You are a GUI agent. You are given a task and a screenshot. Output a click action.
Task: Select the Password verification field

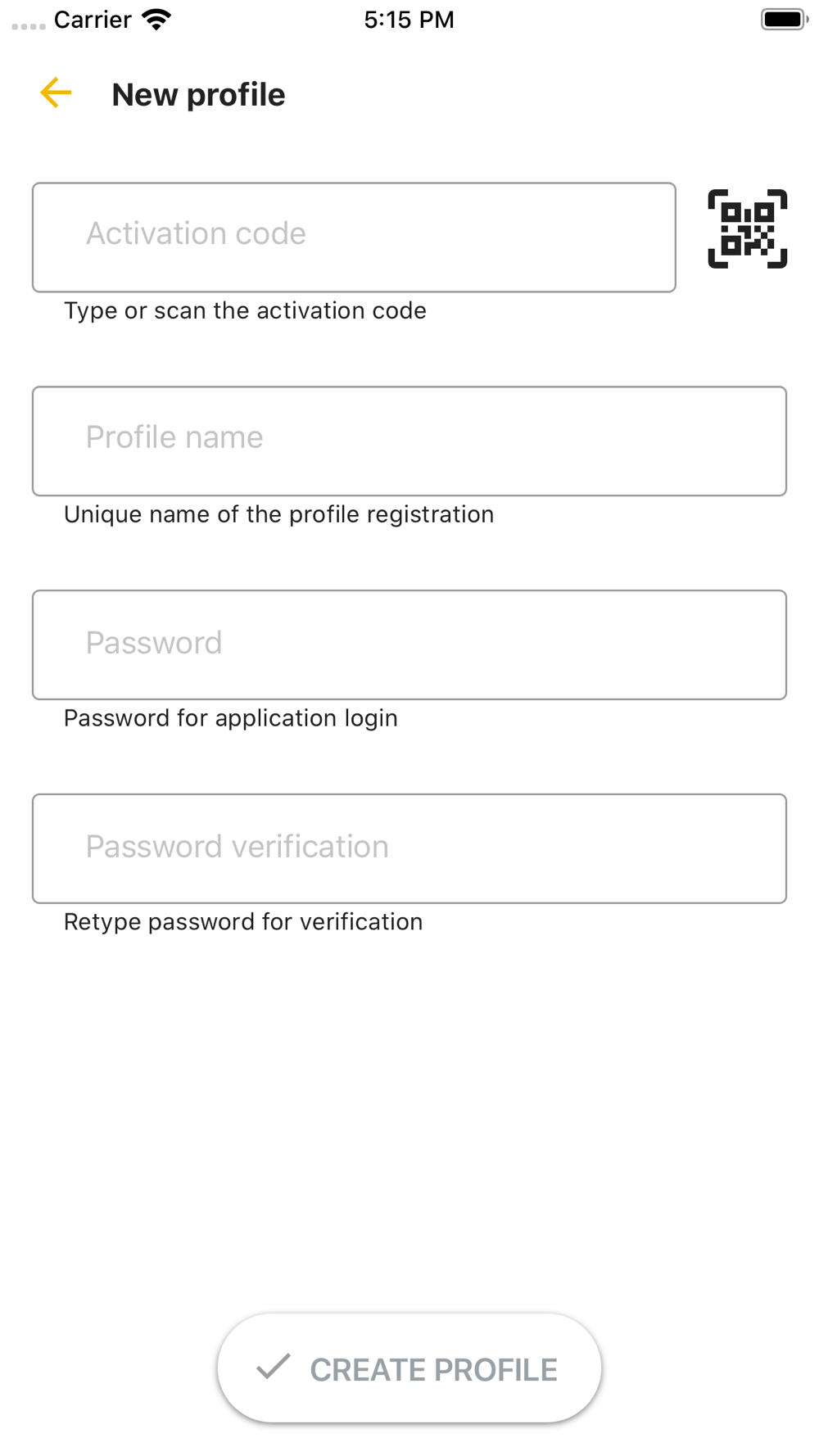click(409, 848)
